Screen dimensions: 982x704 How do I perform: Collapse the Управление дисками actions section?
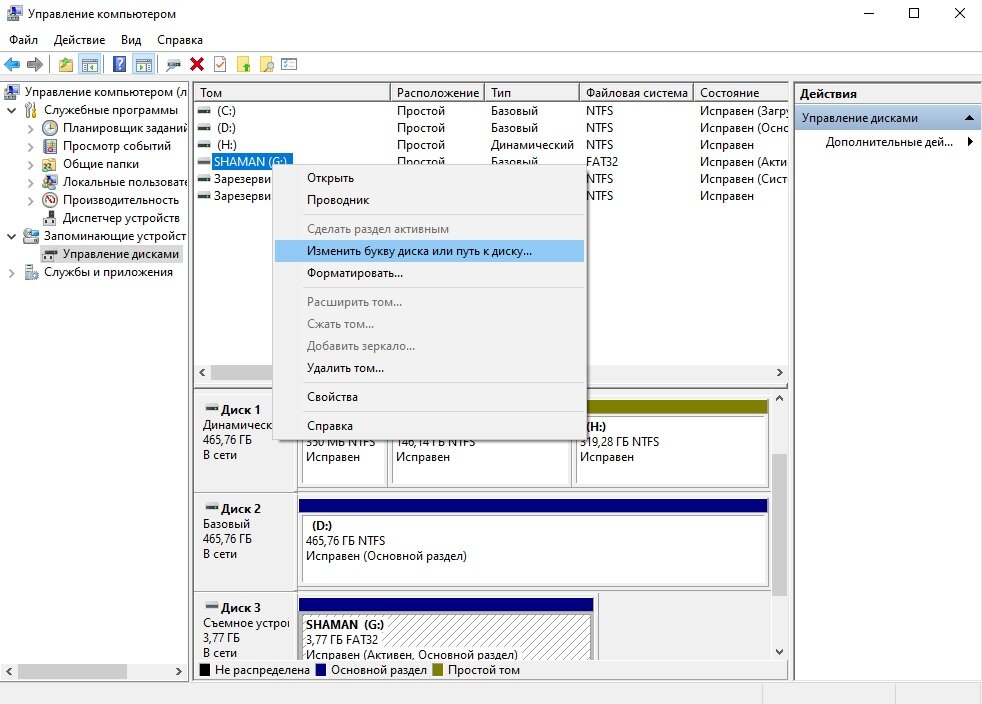tap(969, 118)
